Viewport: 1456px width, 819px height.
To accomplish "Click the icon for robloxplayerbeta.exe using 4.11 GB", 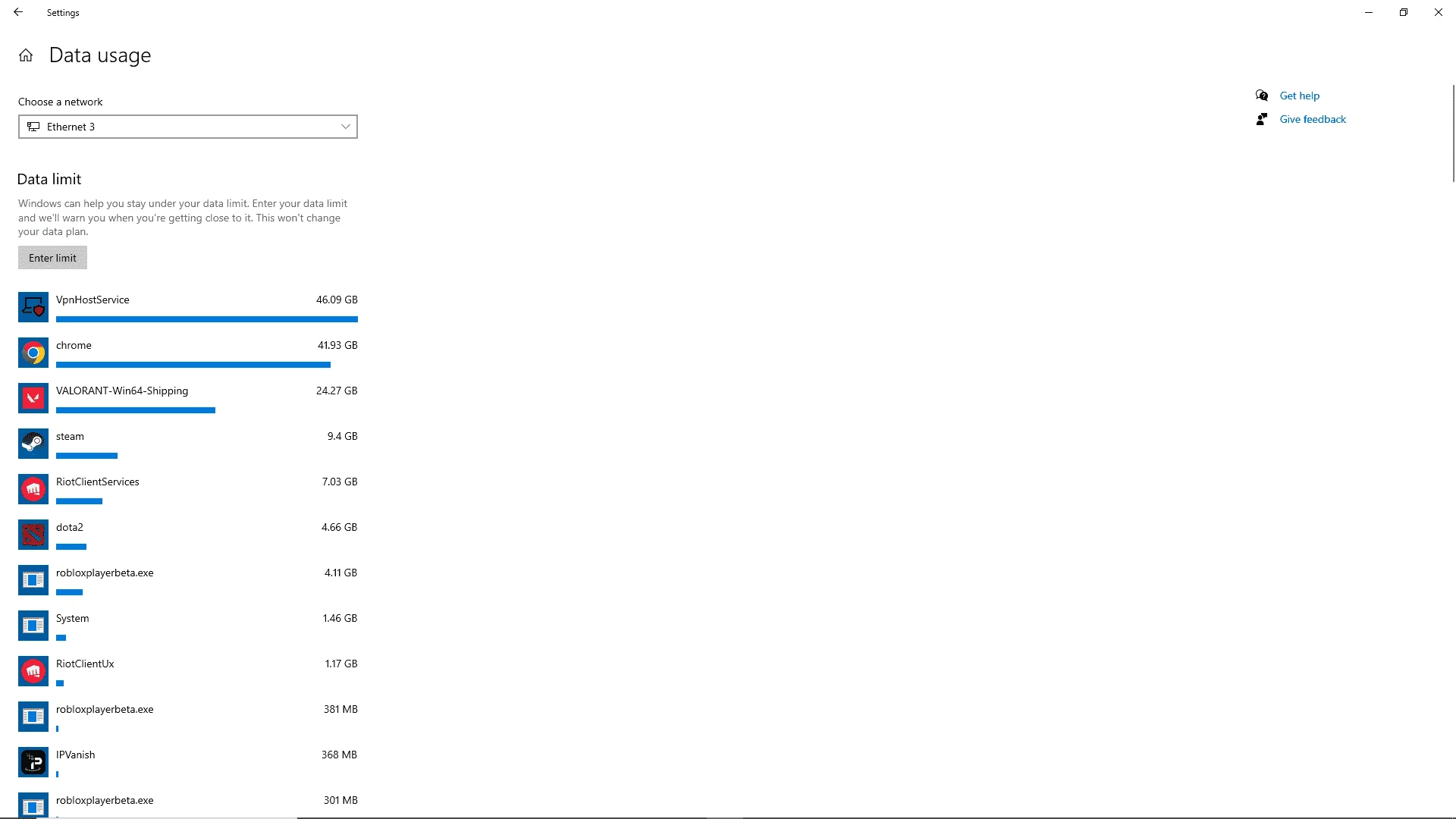I will tap(33, 580).
